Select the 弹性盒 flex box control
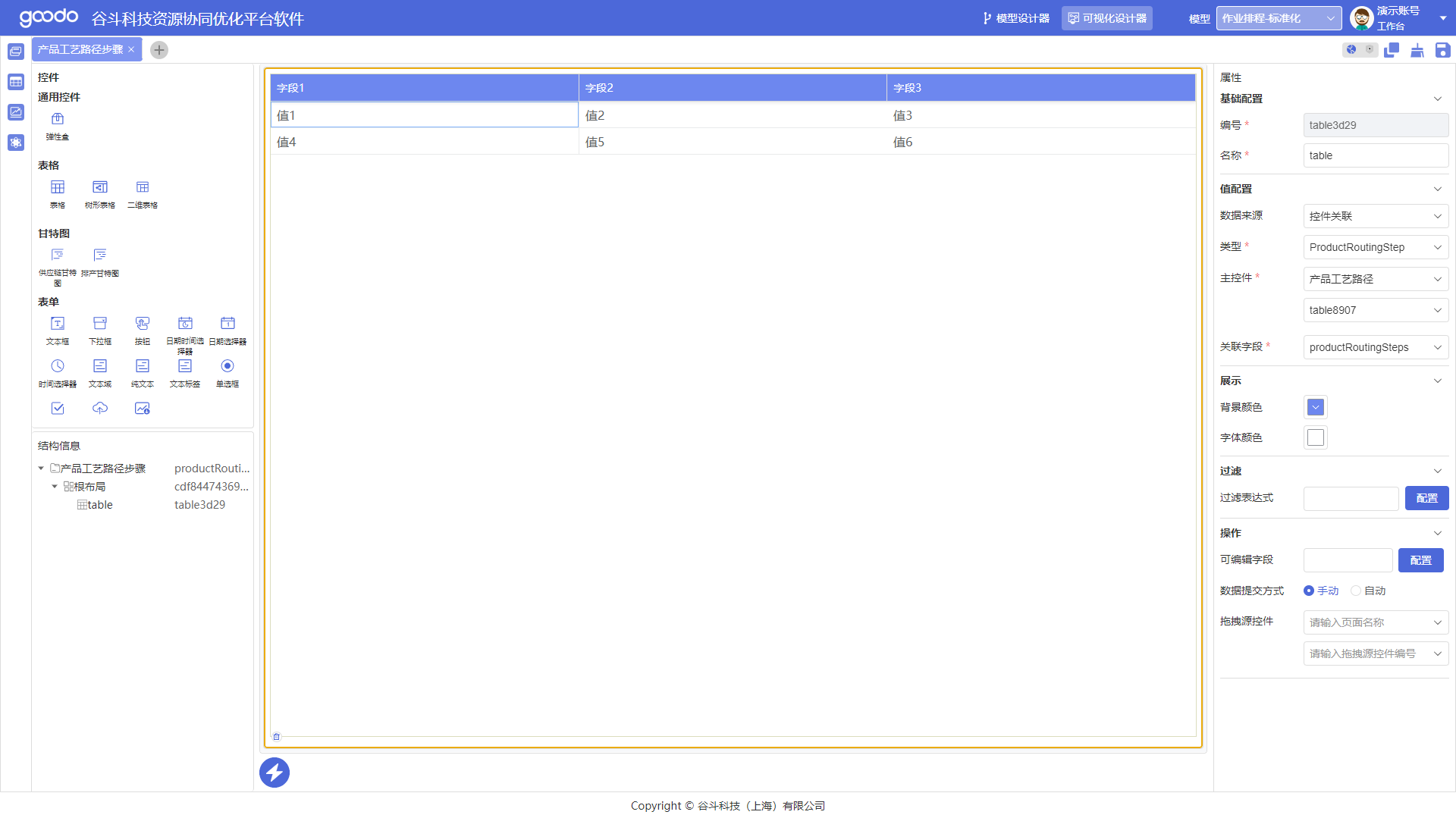This screenshot has height=818, width=1456. (58, 125)
